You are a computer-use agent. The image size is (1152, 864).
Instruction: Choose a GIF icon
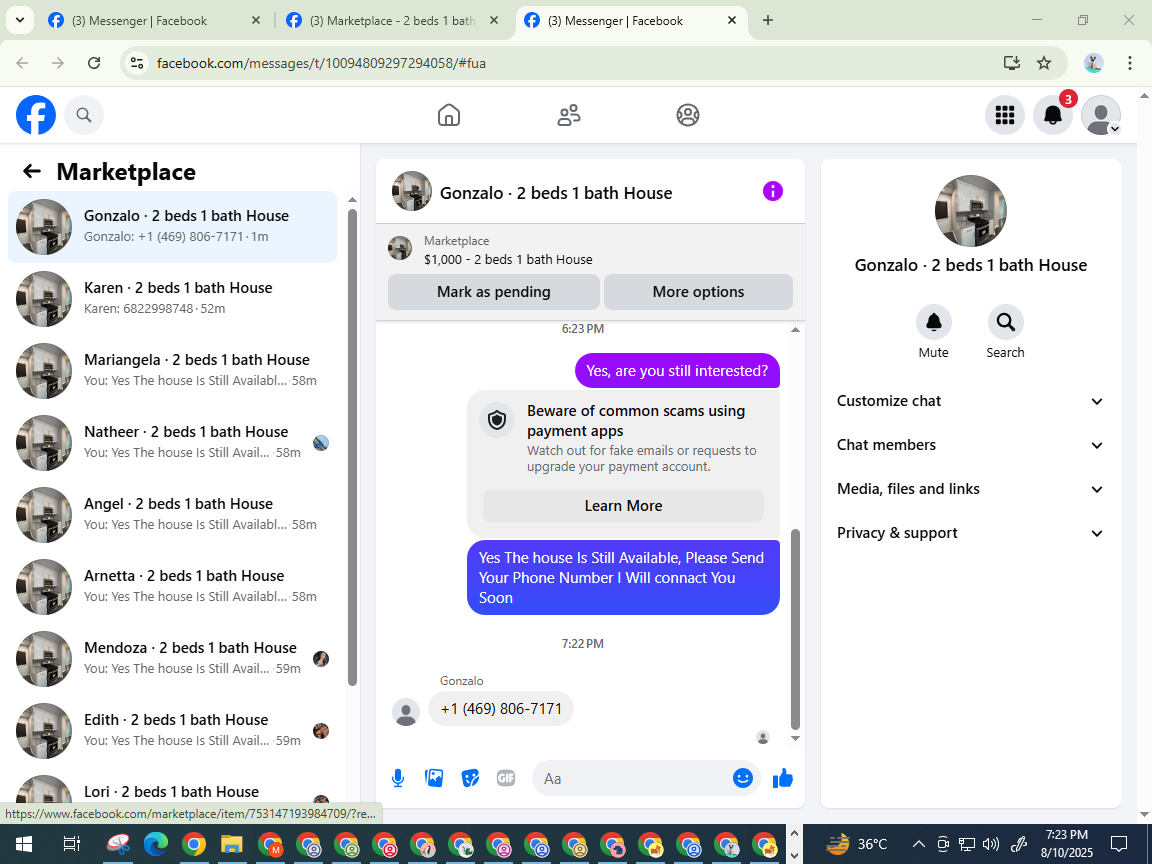coord(506,778)
